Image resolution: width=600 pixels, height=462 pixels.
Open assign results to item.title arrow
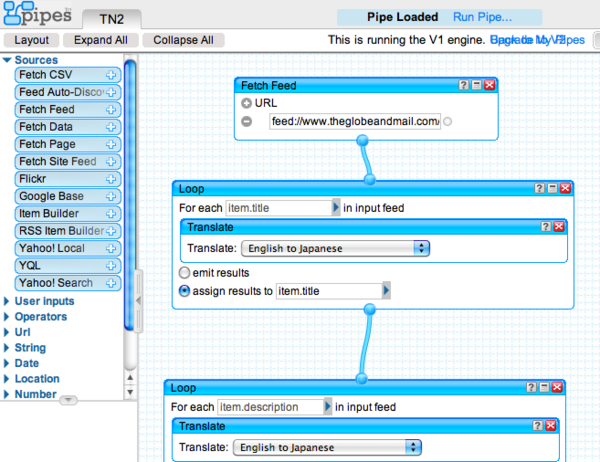(x=386, y=291)
